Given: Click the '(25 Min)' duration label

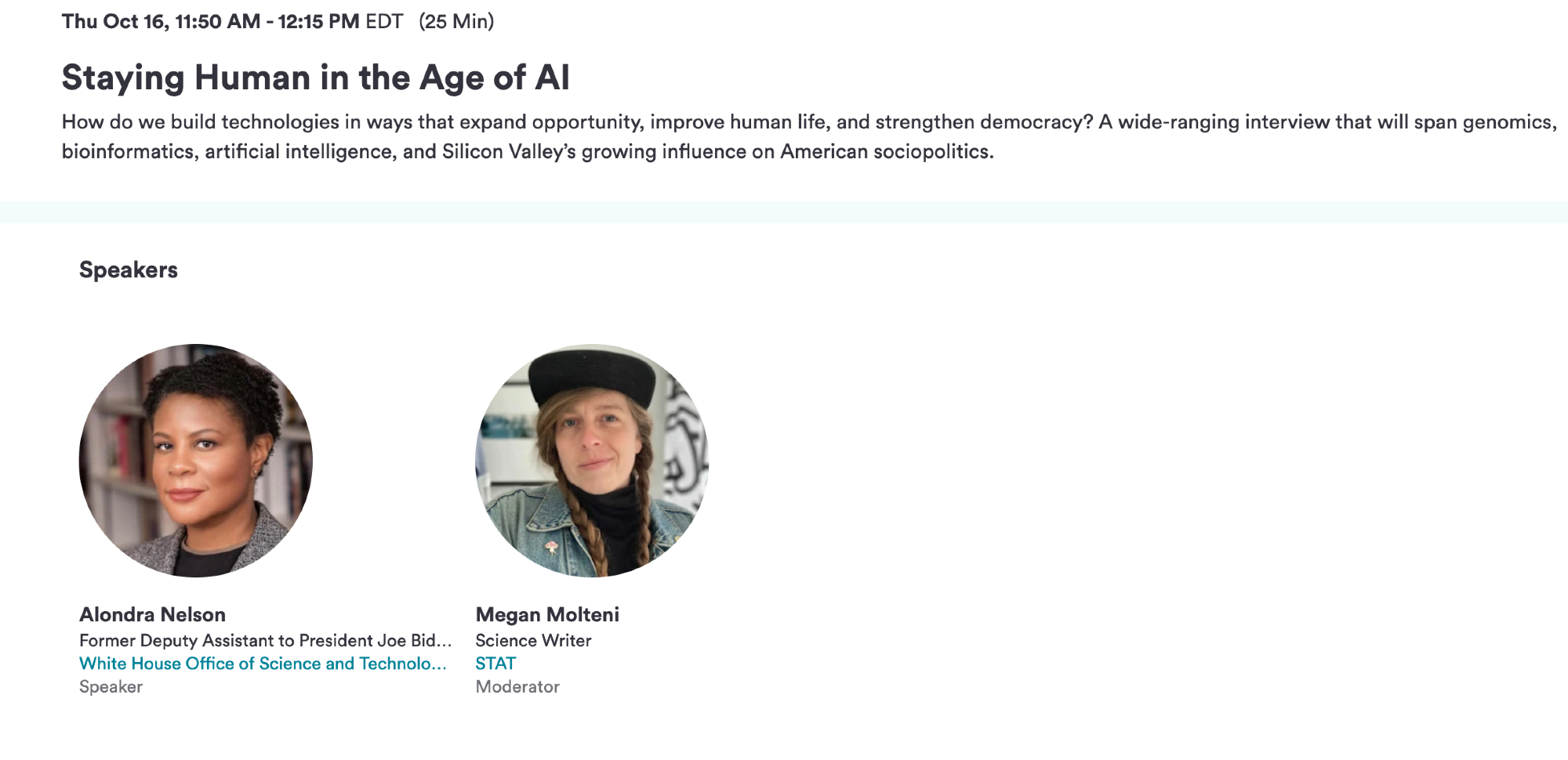Looking at the screenshot, I should coord(456,21).
